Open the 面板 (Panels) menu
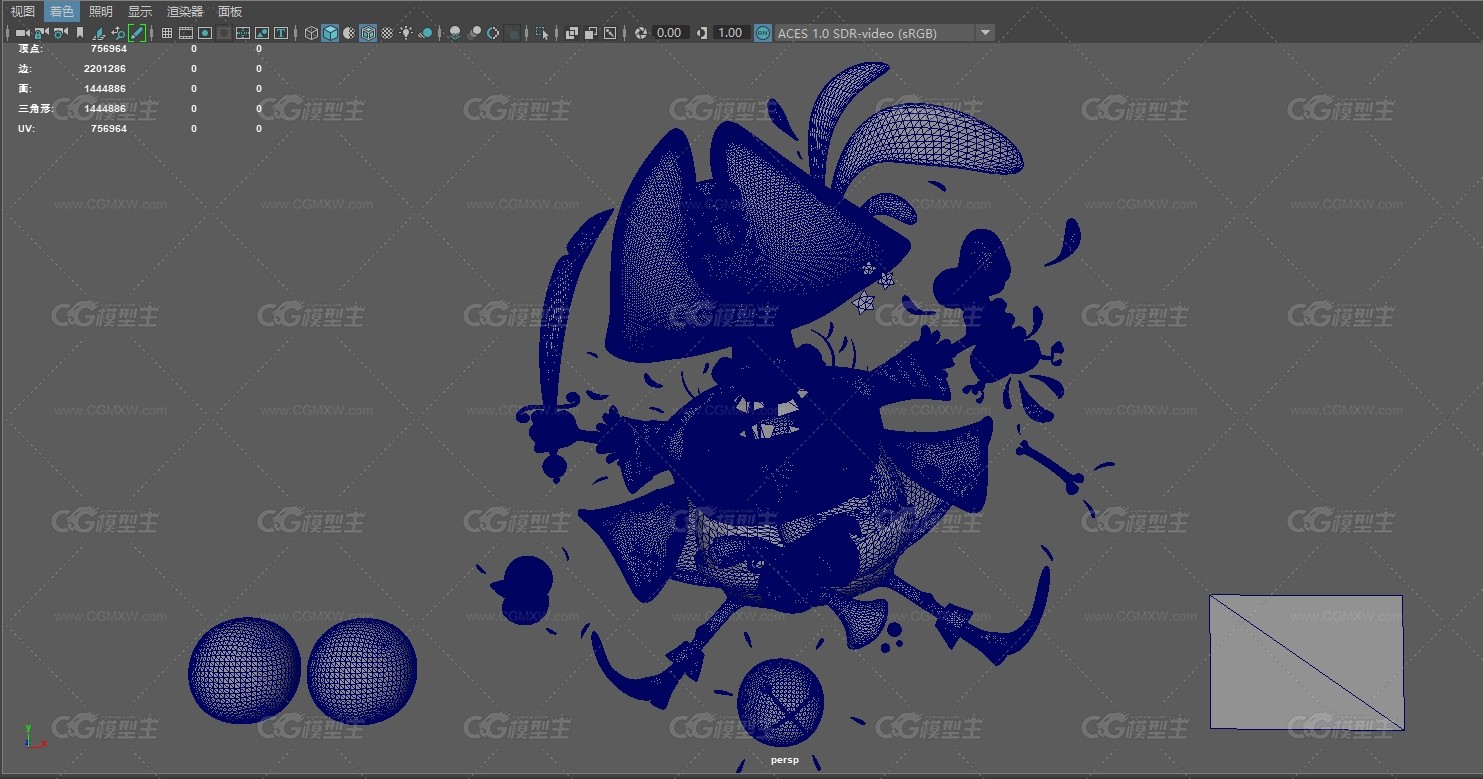Image resolution: width=1483 pixels, height=779 pixels. pyautogui.click(x=230, y=11)
